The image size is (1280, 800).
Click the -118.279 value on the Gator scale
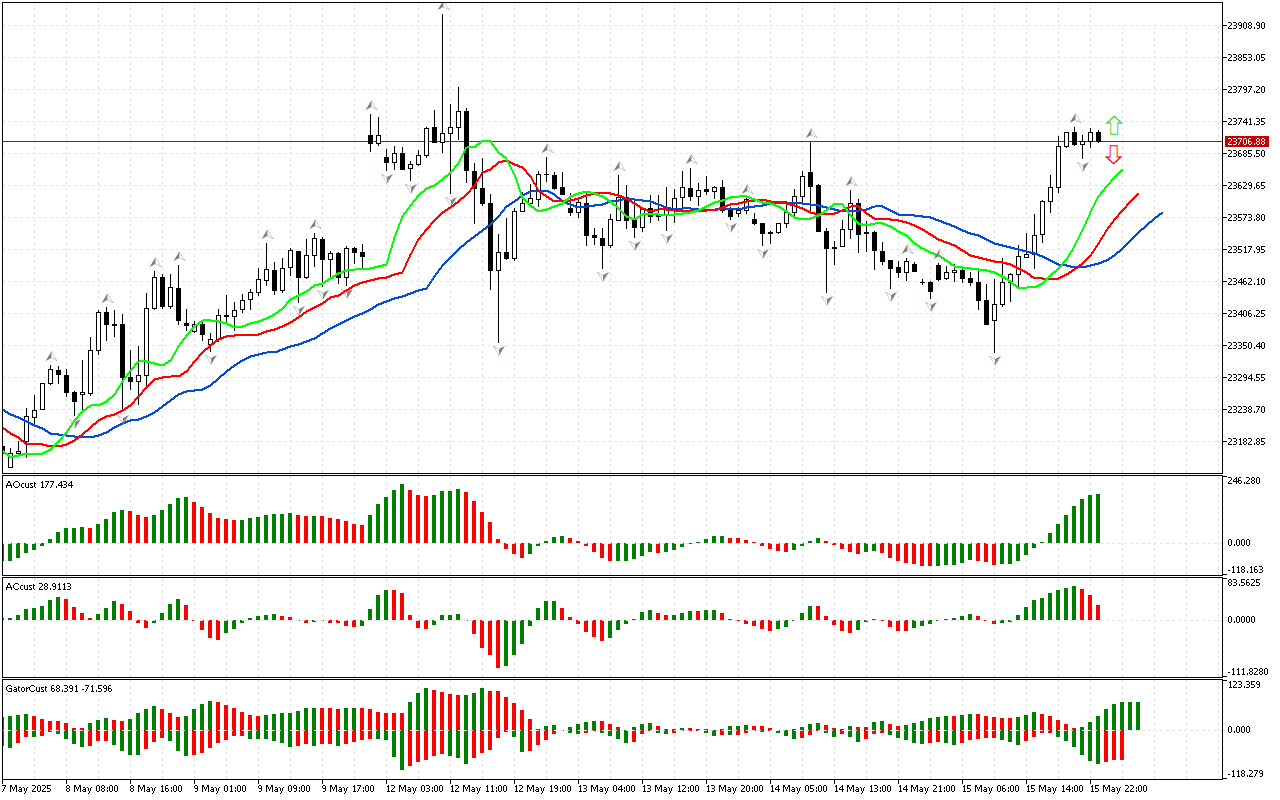point(1246,773)
